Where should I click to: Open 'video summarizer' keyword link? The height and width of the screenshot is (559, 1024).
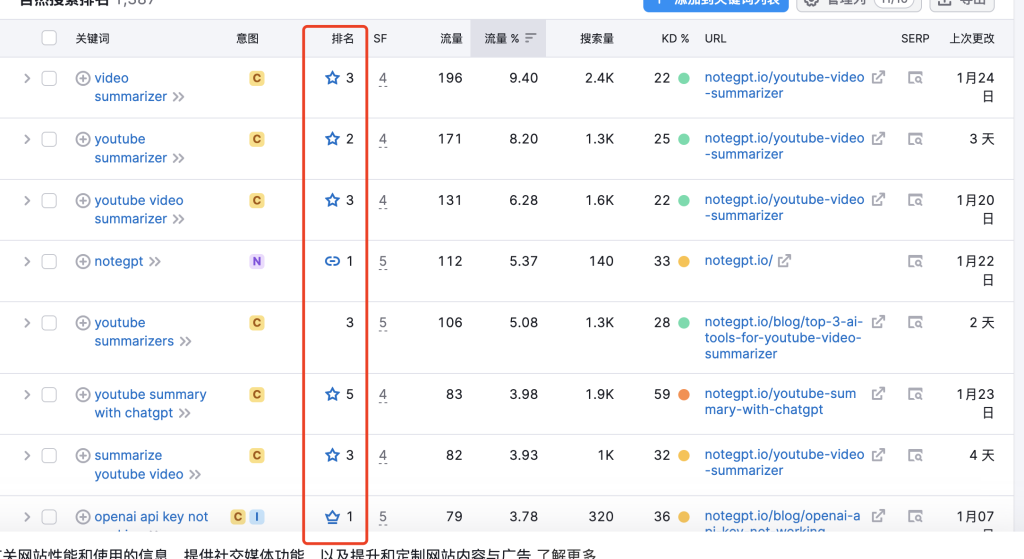tap(131, 88)
